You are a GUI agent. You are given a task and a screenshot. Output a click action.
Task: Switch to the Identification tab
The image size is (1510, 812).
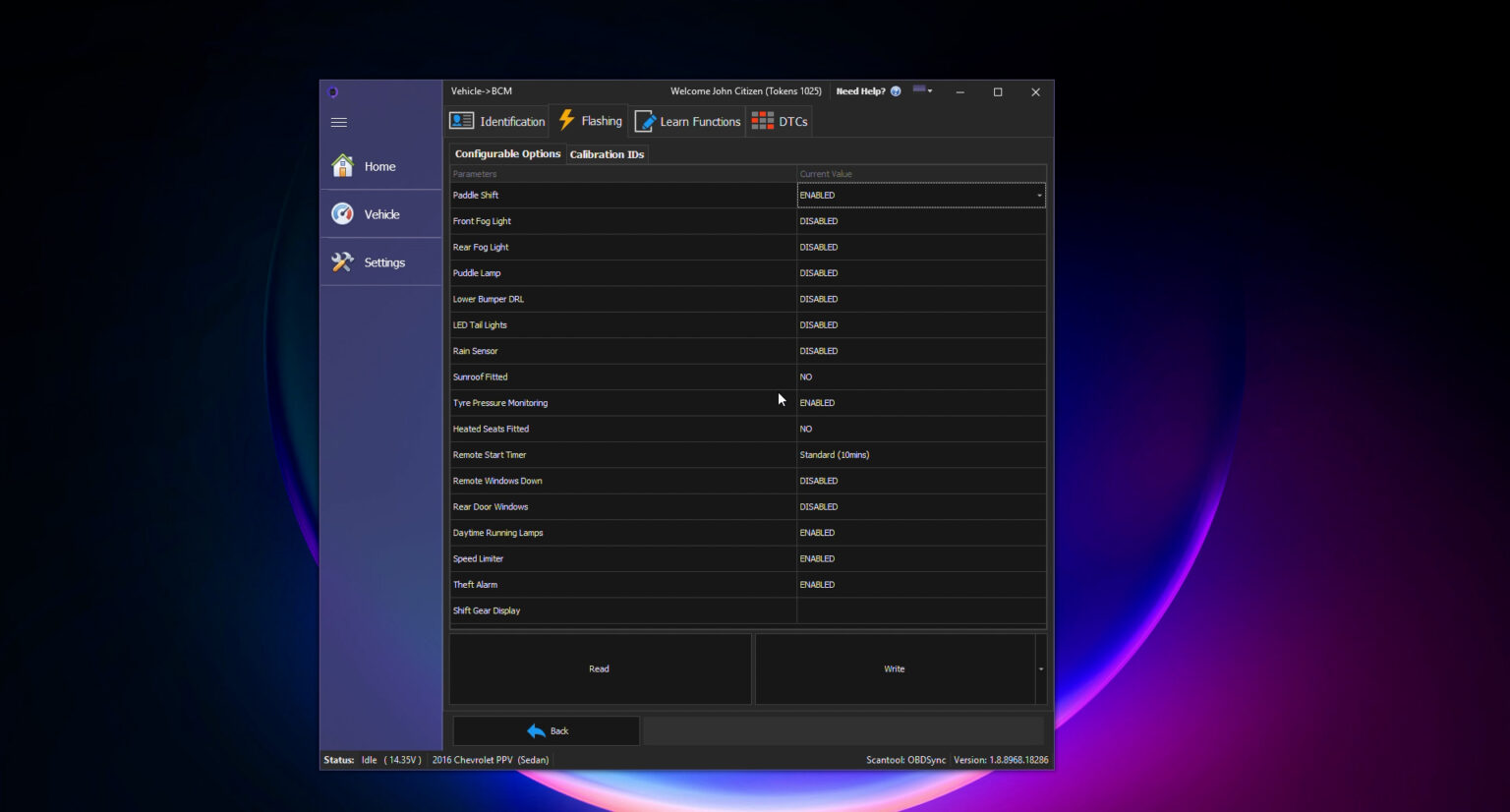497,121
